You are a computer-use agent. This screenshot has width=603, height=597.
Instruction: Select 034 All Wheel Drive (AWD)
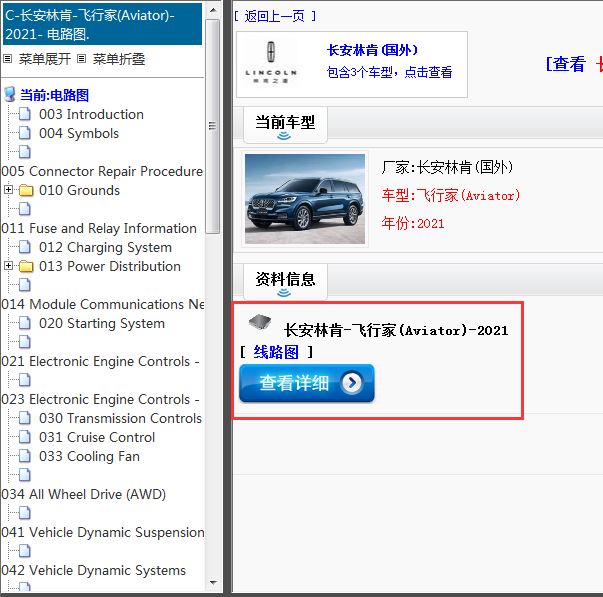[83, 494]
